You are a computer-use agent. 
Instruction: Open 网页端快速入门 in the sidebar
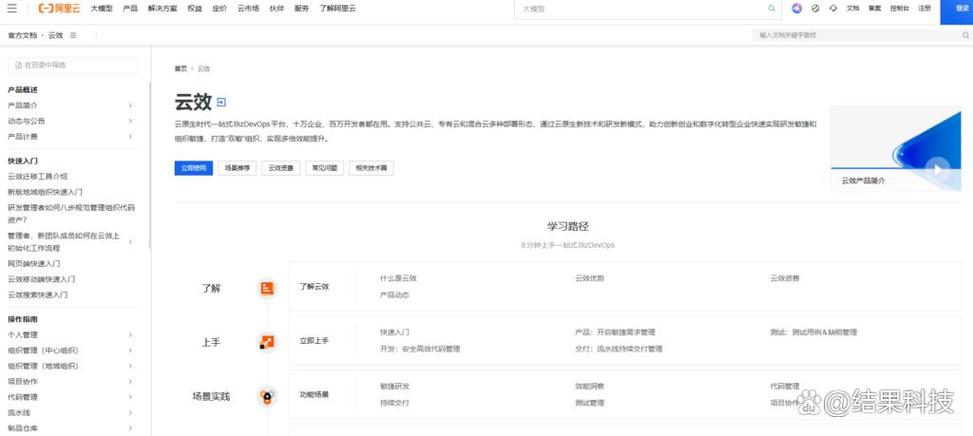click(34, 264)
